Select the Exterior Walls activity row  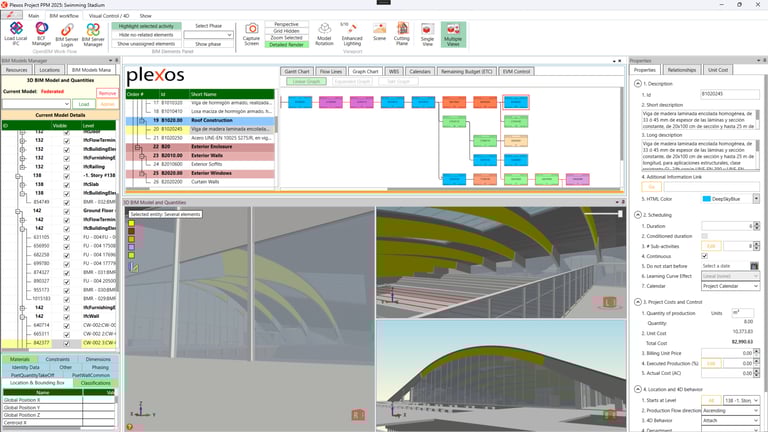200,156
